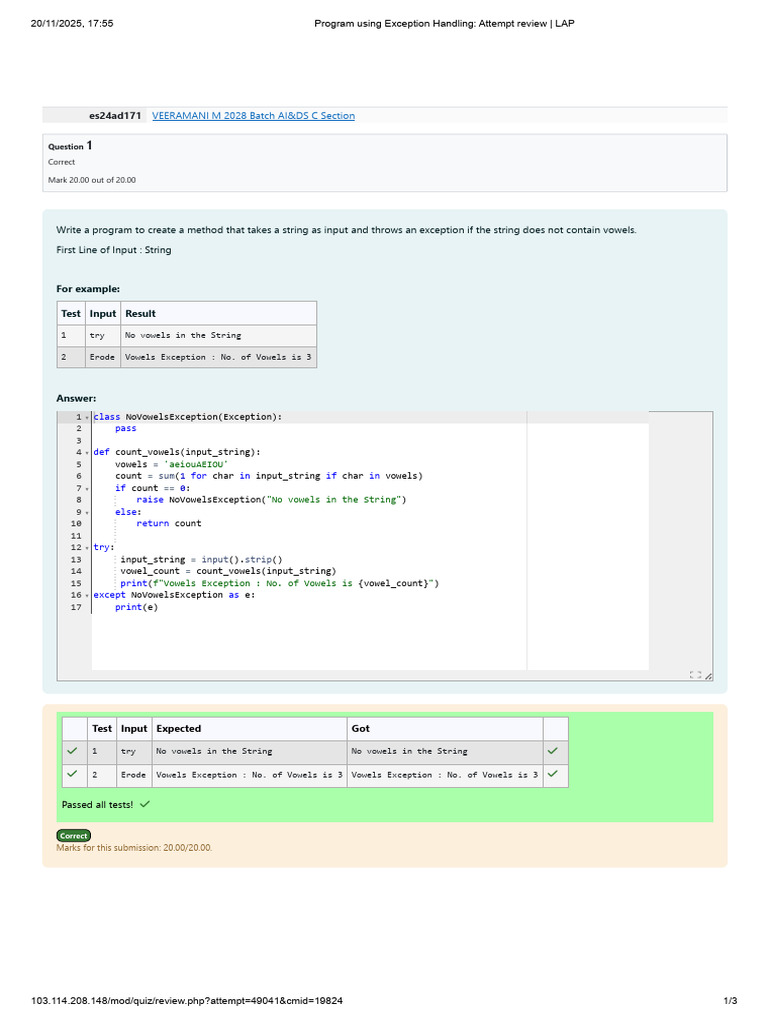Screen dimensions: 768x1024
Task: Click inside code line 8 raise statement
Action: pos(271,500)
